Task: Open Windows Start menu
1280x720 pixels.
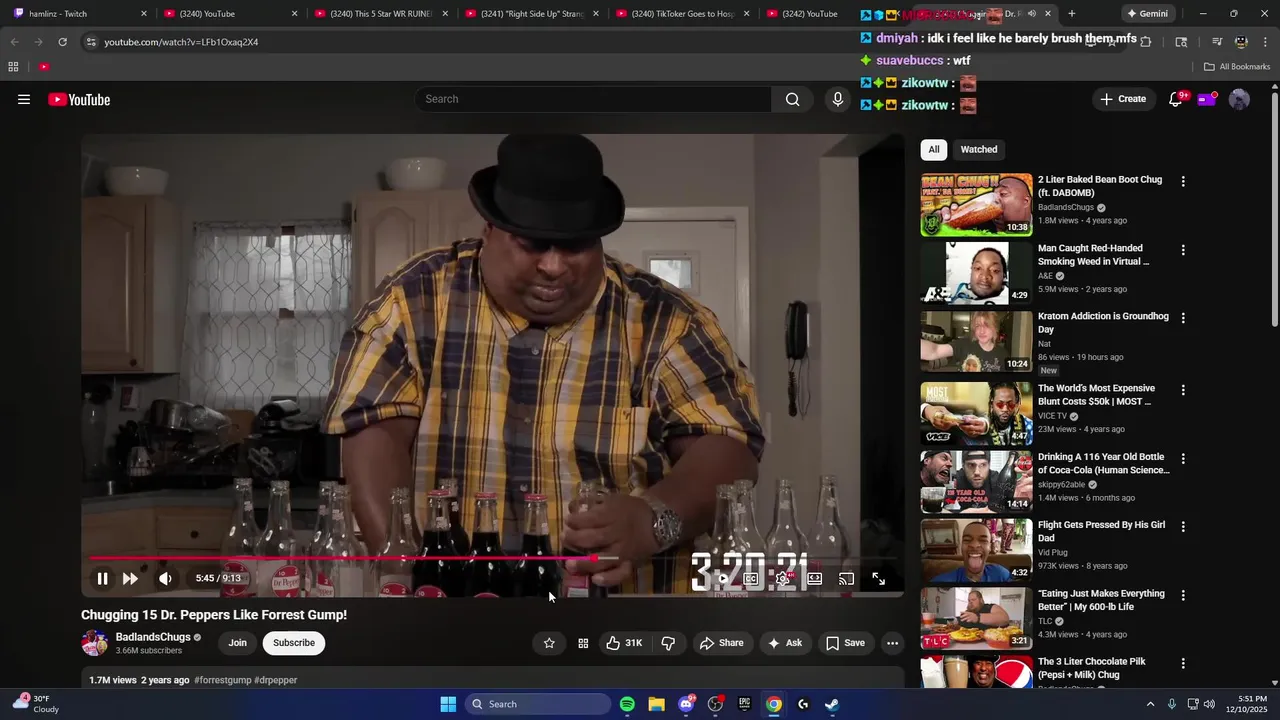Action: pos(448,704)
